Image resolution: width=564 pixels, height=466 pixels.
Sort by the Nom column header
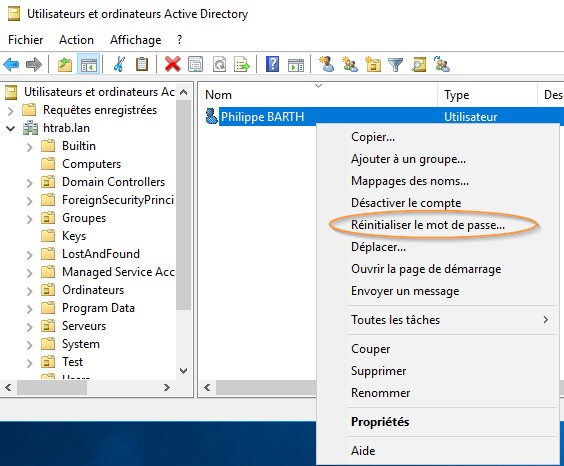click(318, 95)
